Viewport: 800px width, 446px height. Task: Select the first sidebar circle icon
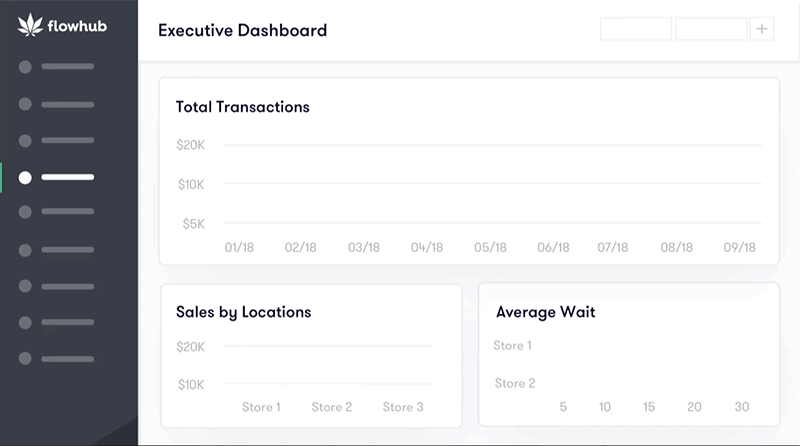tap(25, 67)
